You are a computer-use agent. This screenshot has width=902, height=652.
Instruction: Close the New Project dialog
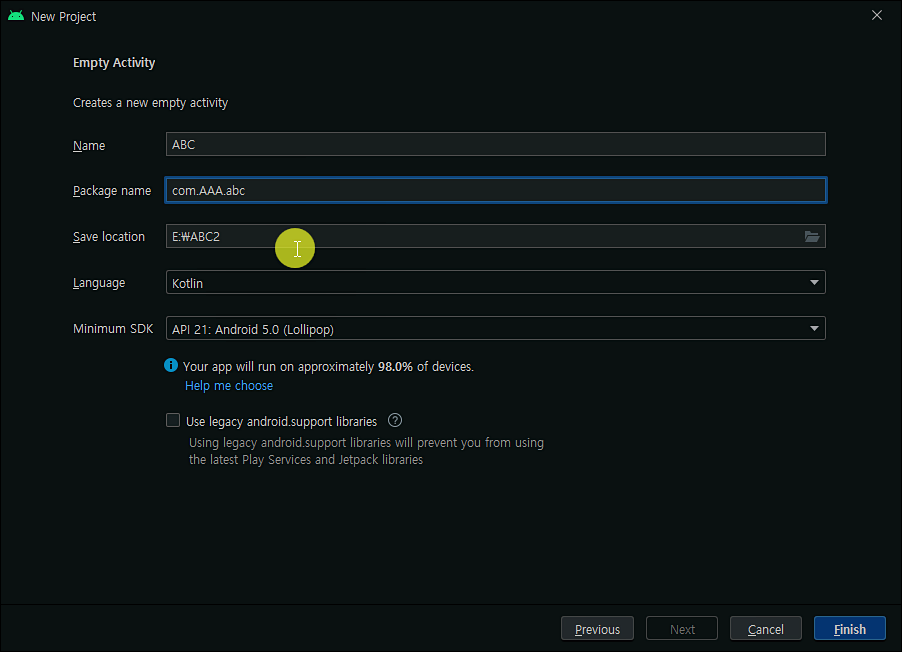877,16
